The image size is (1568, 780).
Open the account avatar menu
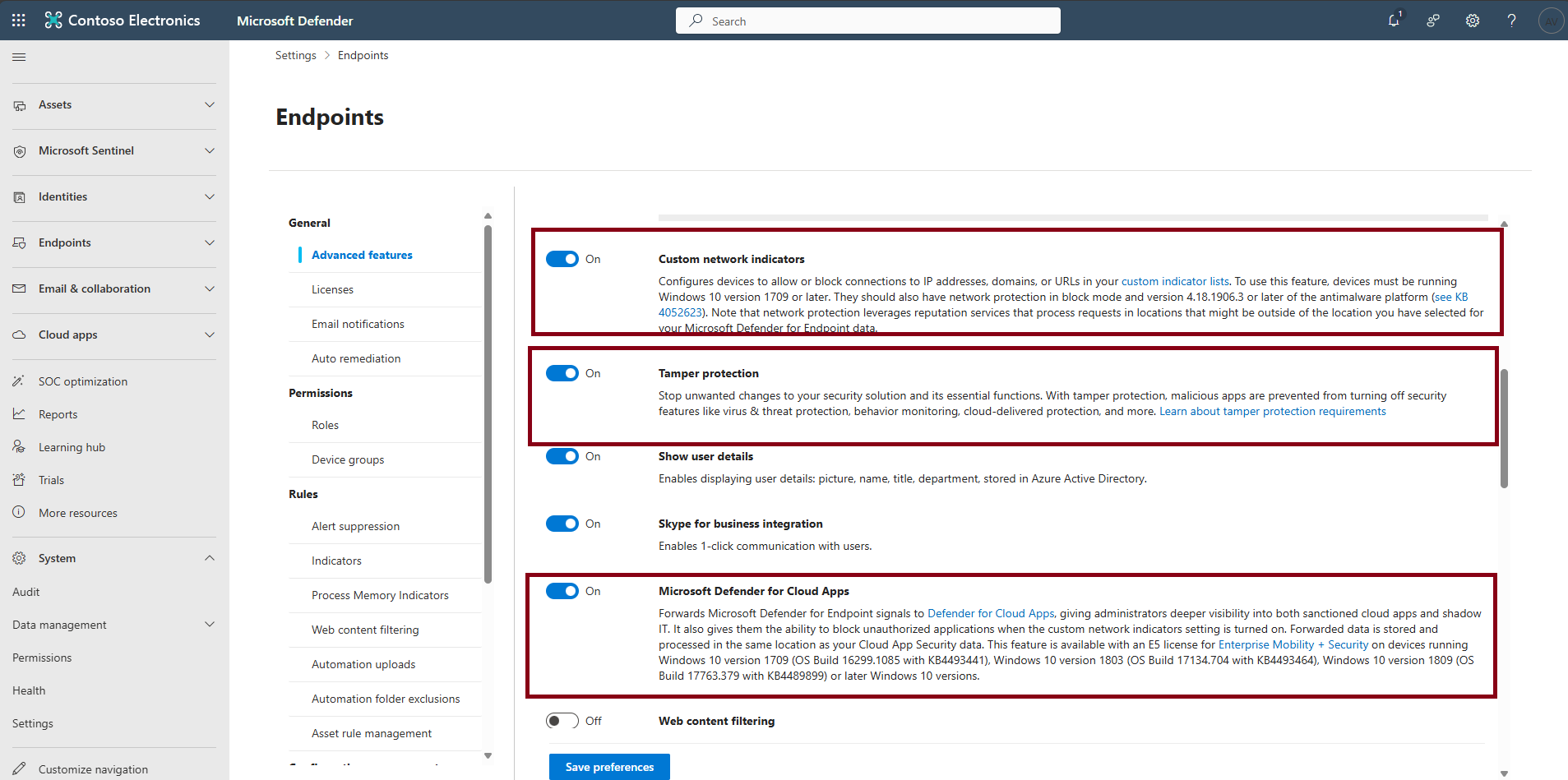(x=1551, y=21)
